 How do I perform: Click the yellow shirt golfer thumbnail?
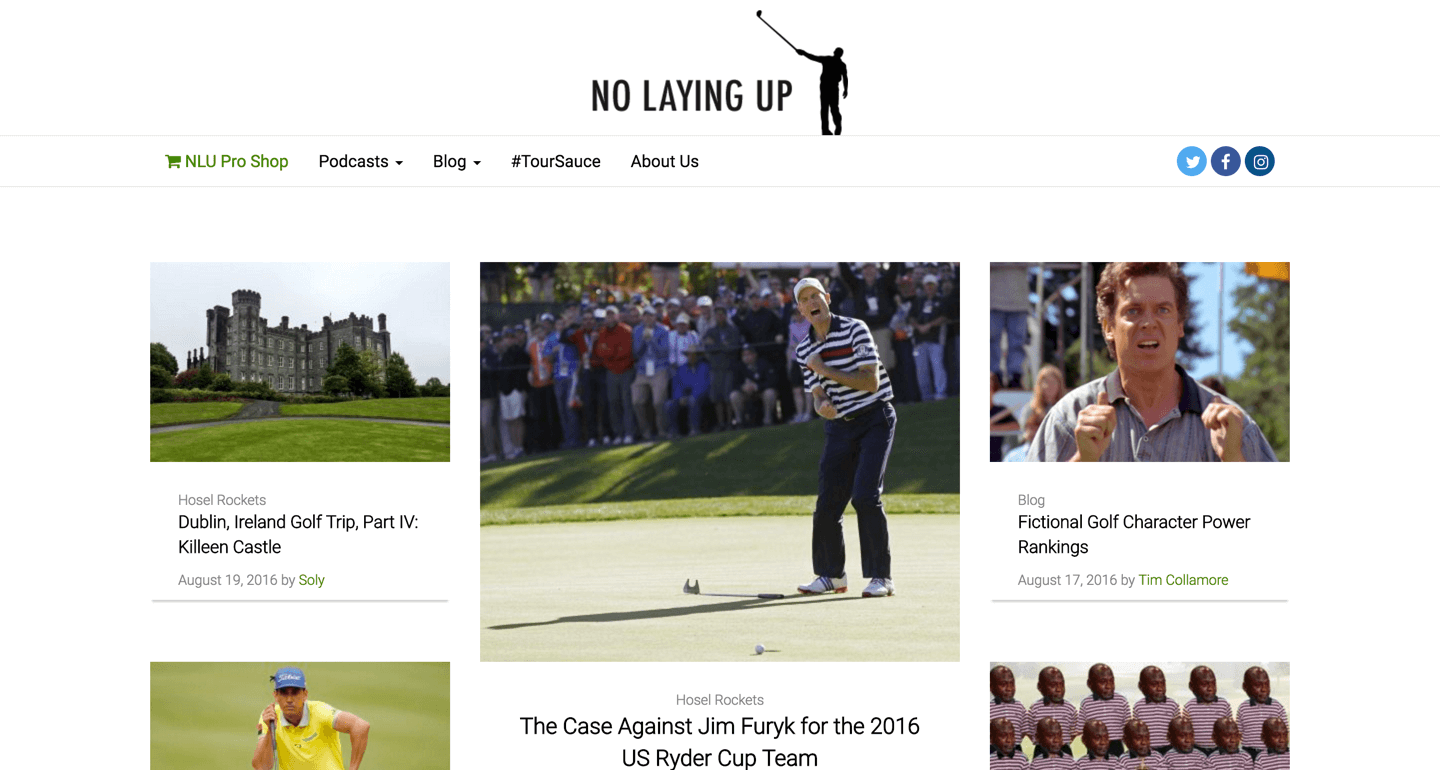tap(300, 716)
